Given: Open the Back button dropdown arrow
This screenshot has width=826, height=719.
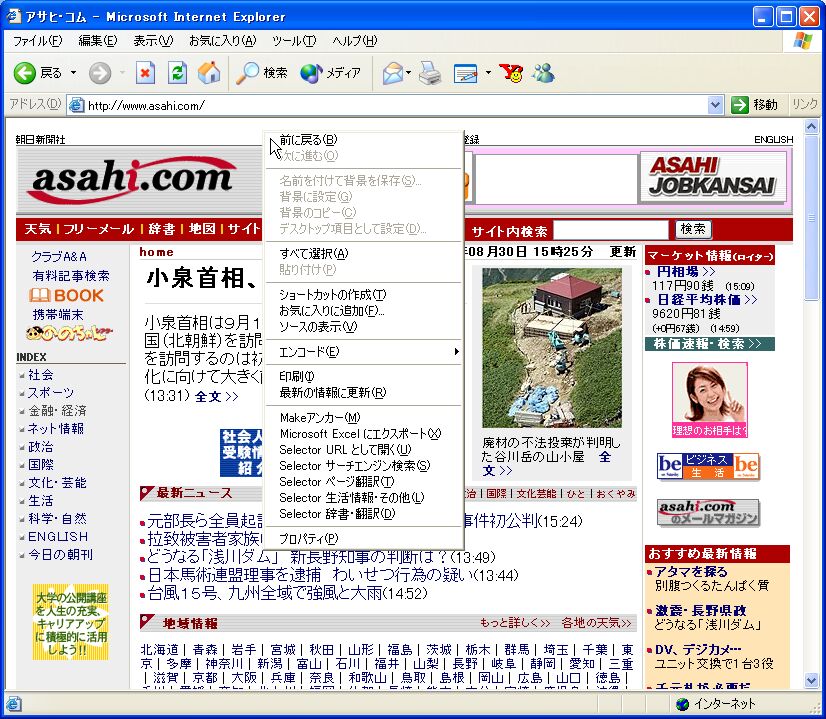Looking at the screenshot, I should (74, 73).
